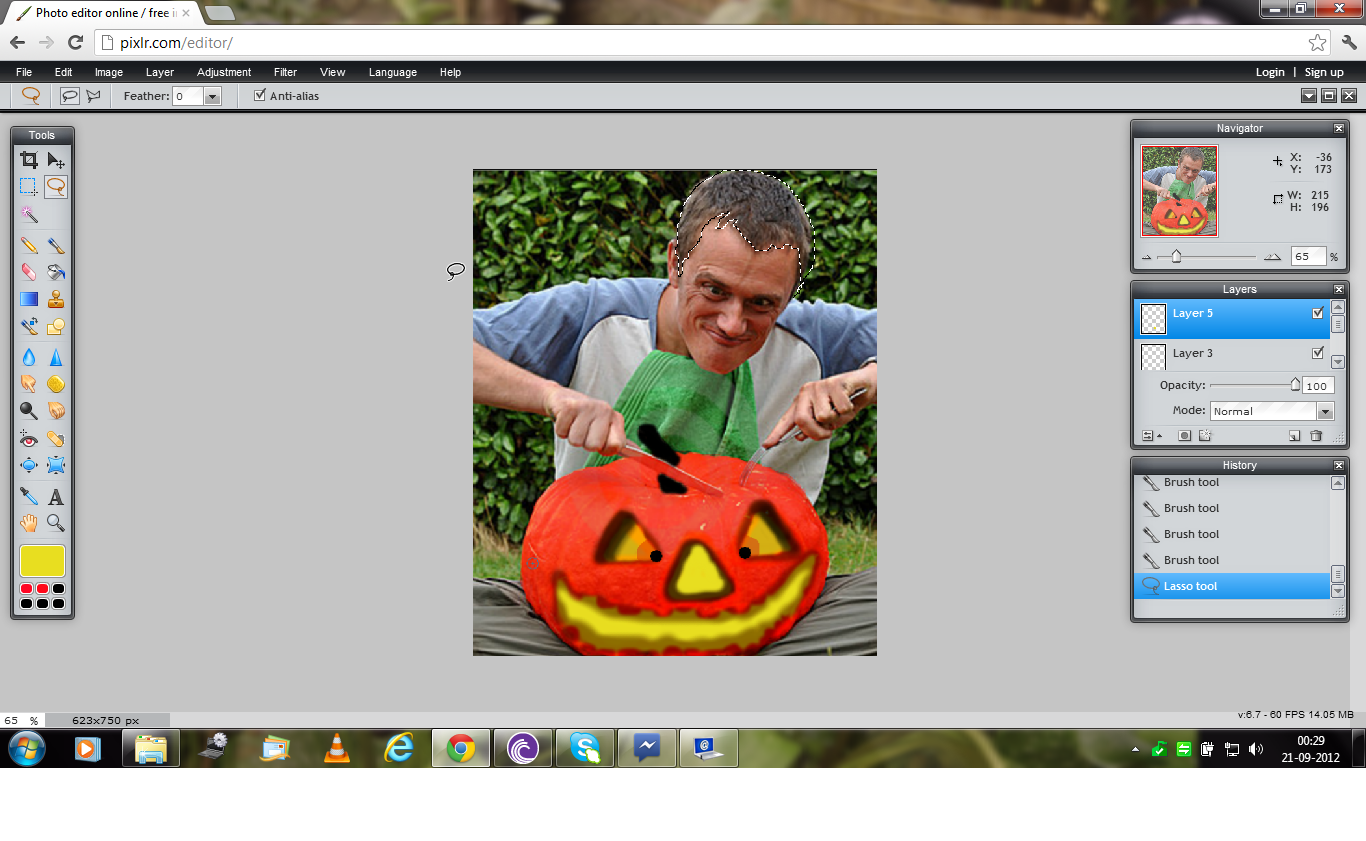Select the Gradient tool
1366x841 pixels.
click(29, 299)
